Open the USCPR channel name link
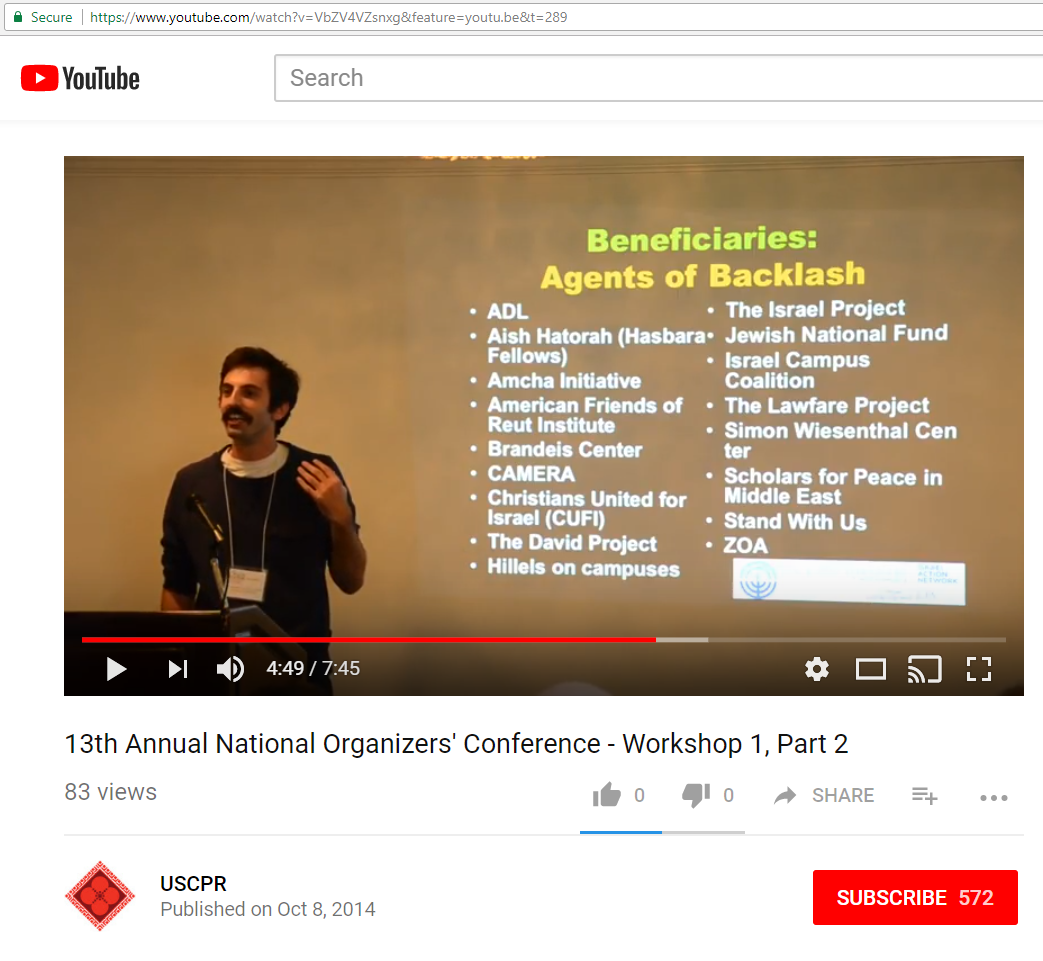The width and height of the screenshot is (1043, 961). 193,884
